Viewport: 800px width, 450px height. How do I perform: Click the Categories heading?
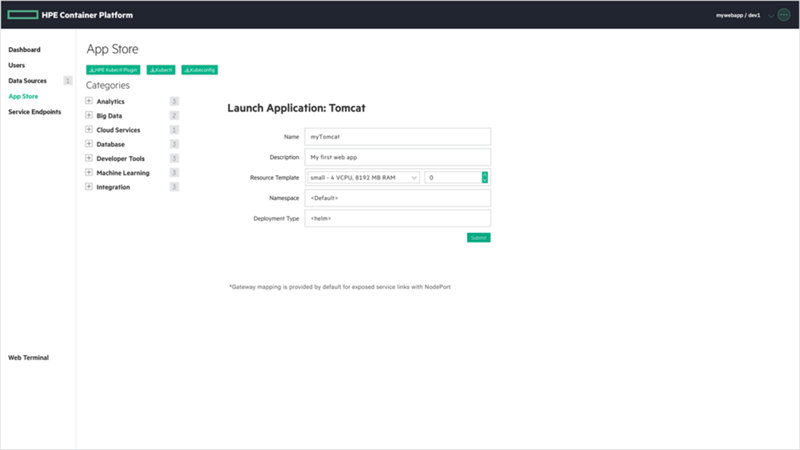(108, 85)
